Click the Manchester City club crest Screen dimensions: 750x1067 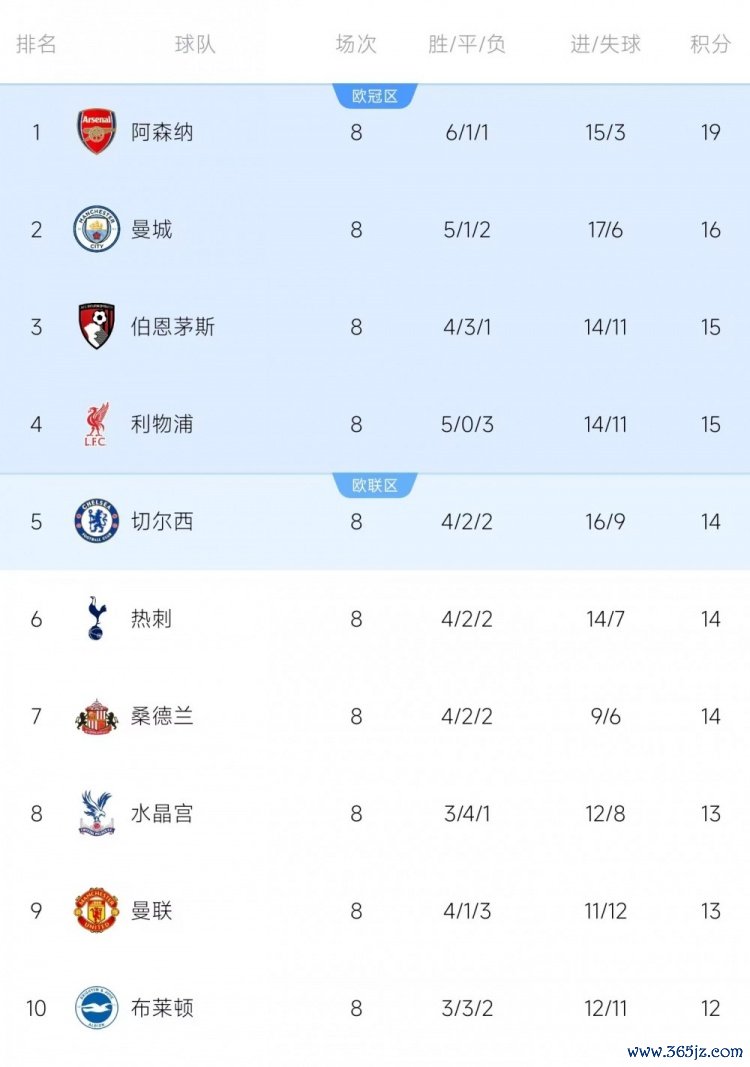coord(97,229)
